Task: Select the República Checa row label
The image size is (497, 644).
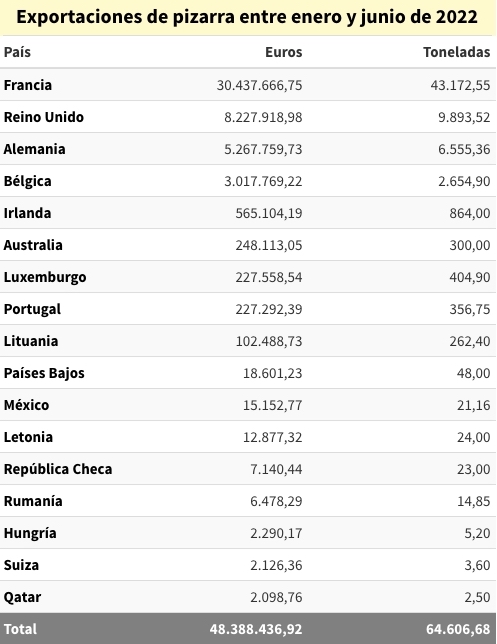Action: (58, 469)
